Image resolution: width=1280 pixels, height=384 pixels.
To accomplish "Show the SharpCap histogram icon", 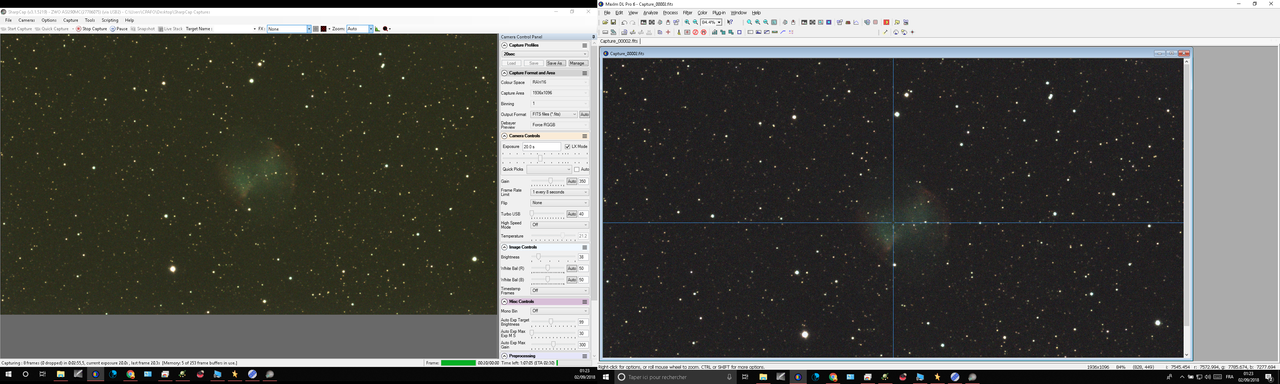I will [378, 29].
